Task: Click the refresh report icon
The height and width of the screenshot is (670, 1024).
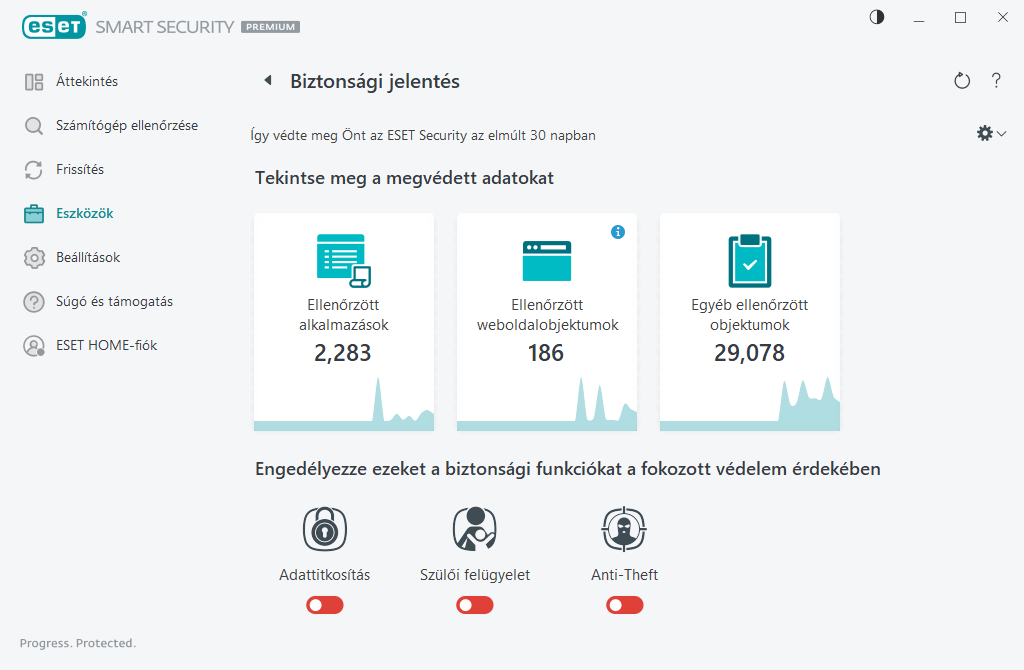Action: click(962, 81)
